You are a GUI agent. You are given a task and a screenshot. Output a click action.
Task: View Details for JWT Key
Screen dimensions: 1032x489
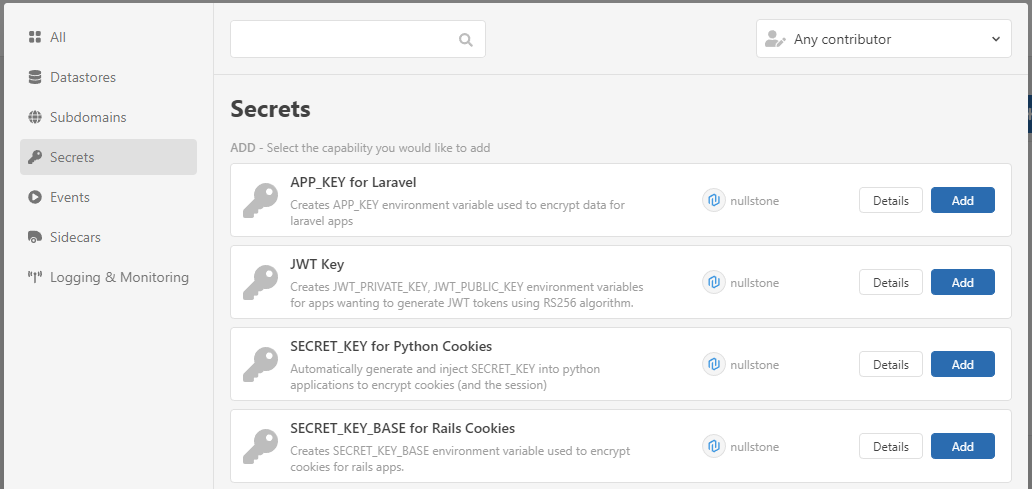pos(890,282)
